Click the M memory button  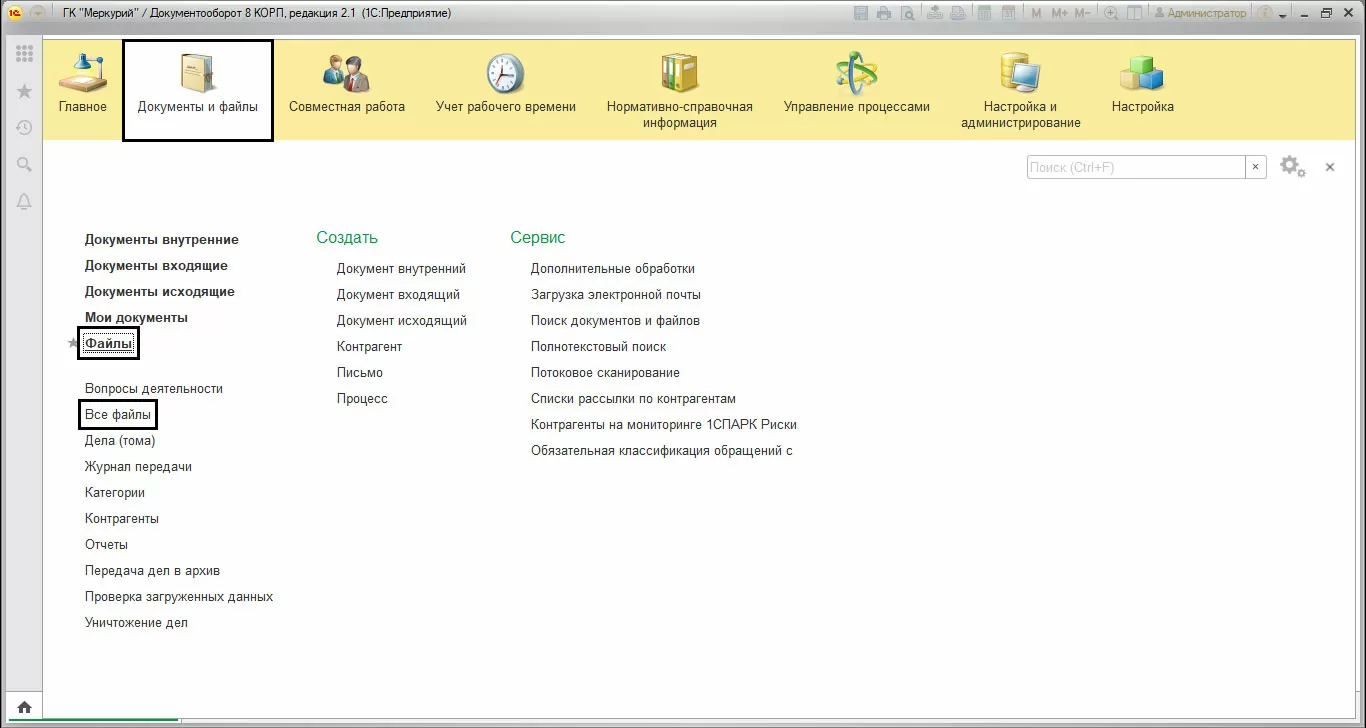click(x=1036, y=14)
